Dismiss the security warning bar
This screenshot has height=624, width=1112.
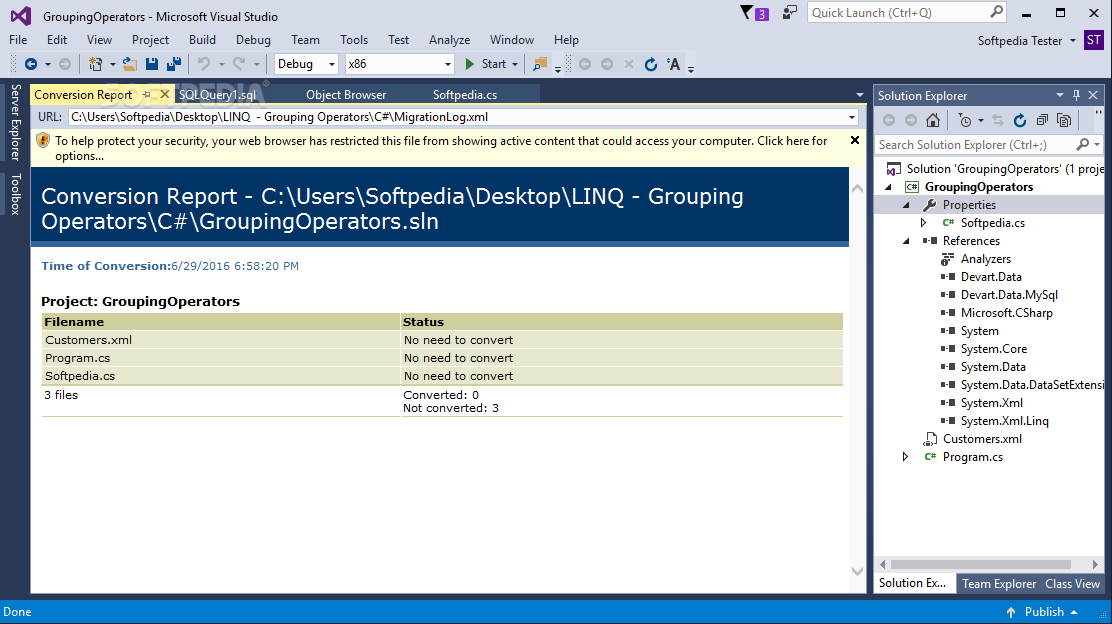tap(855, 140)
